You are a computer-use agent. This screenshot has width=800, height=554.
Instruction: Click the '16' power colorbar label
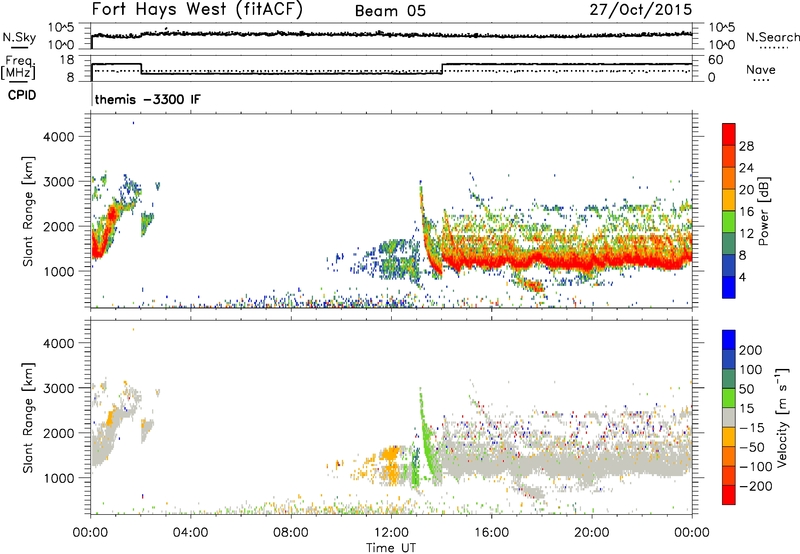pos(746,212)
